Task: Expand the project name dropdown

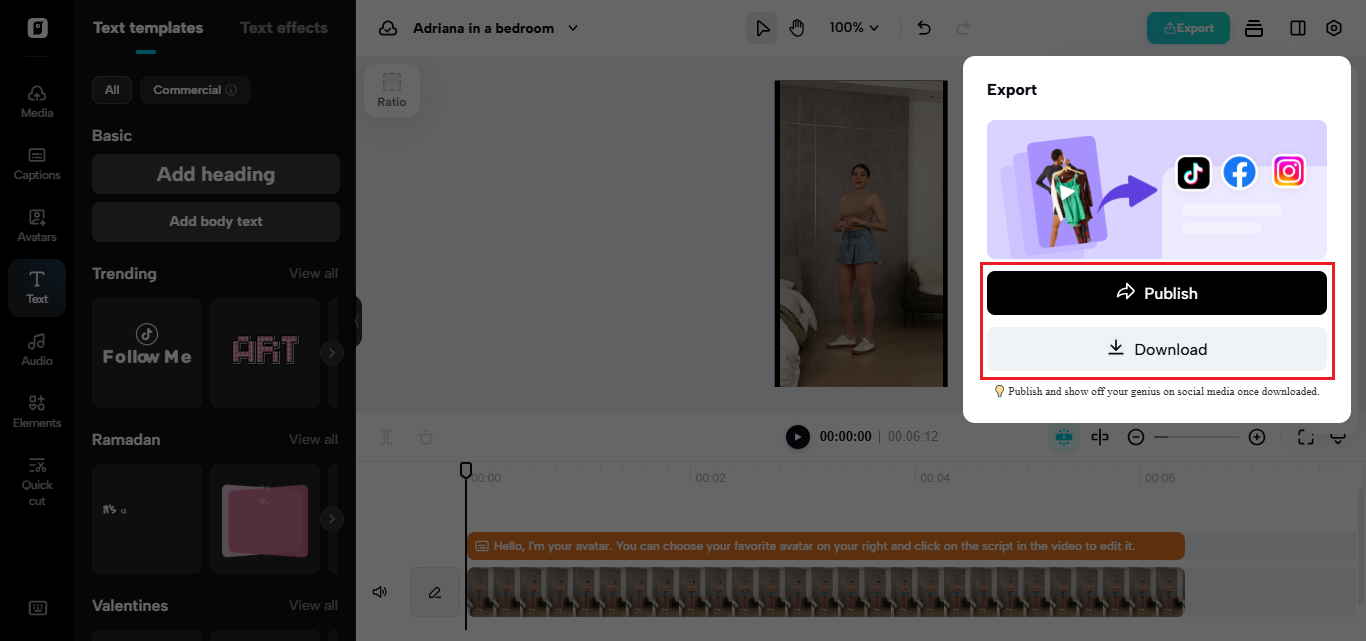Action: [573, 28]
